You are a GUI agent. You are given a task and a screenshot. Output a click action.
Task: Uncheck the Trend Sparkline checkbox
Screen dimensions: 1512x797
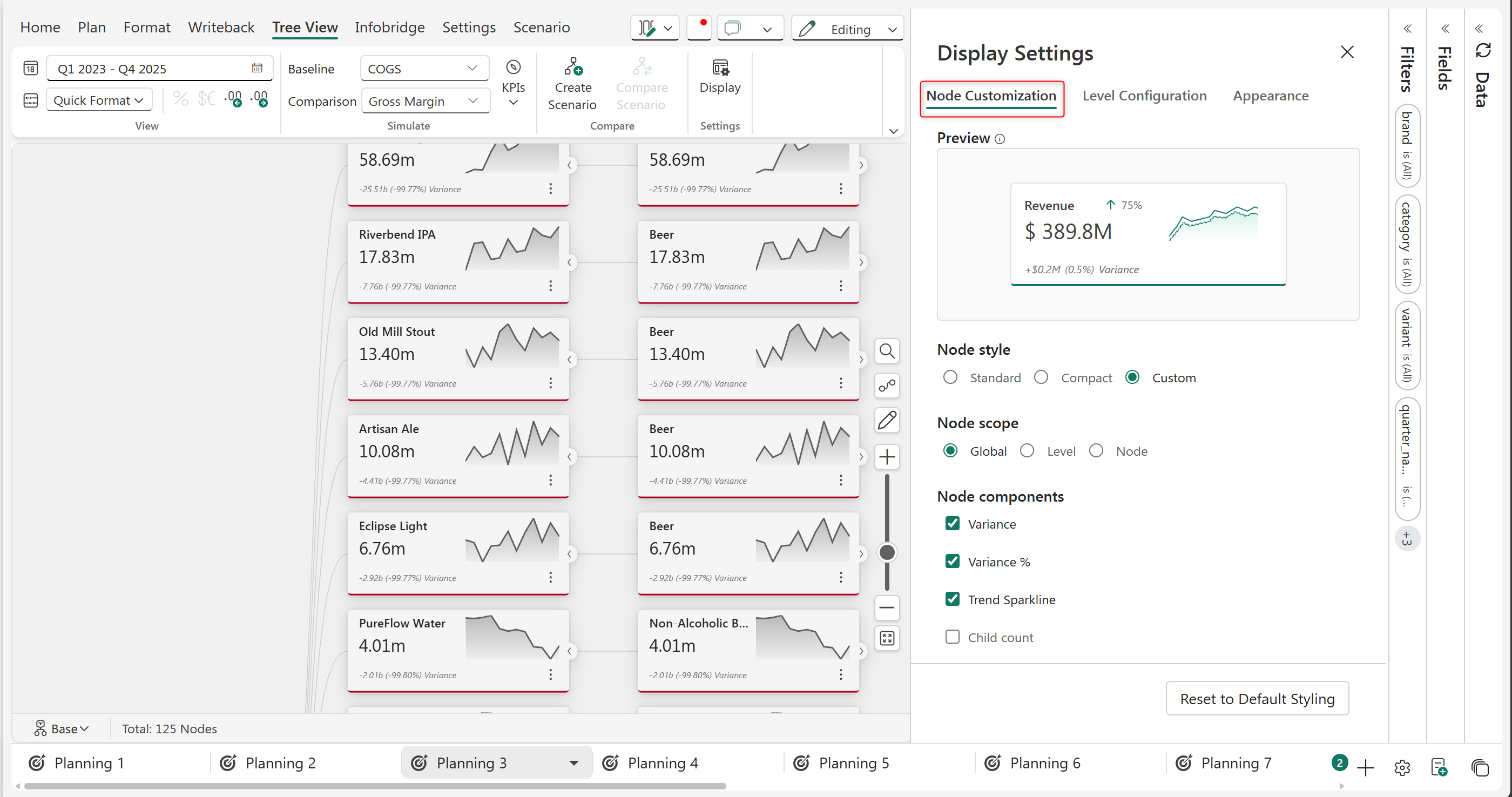click(952, 599)
